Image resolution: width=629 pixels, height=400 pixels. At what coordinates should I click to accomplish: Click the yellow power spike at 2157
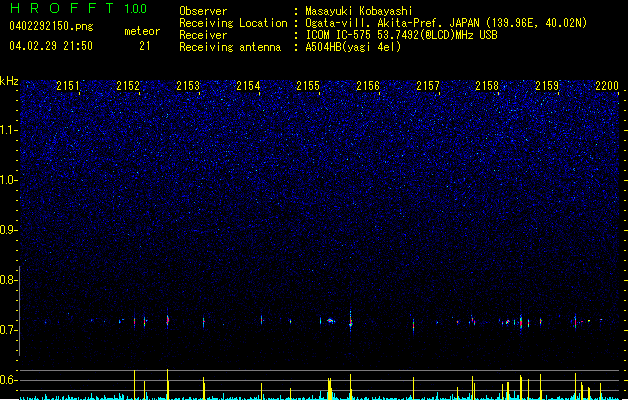click(x=413, y=388)
